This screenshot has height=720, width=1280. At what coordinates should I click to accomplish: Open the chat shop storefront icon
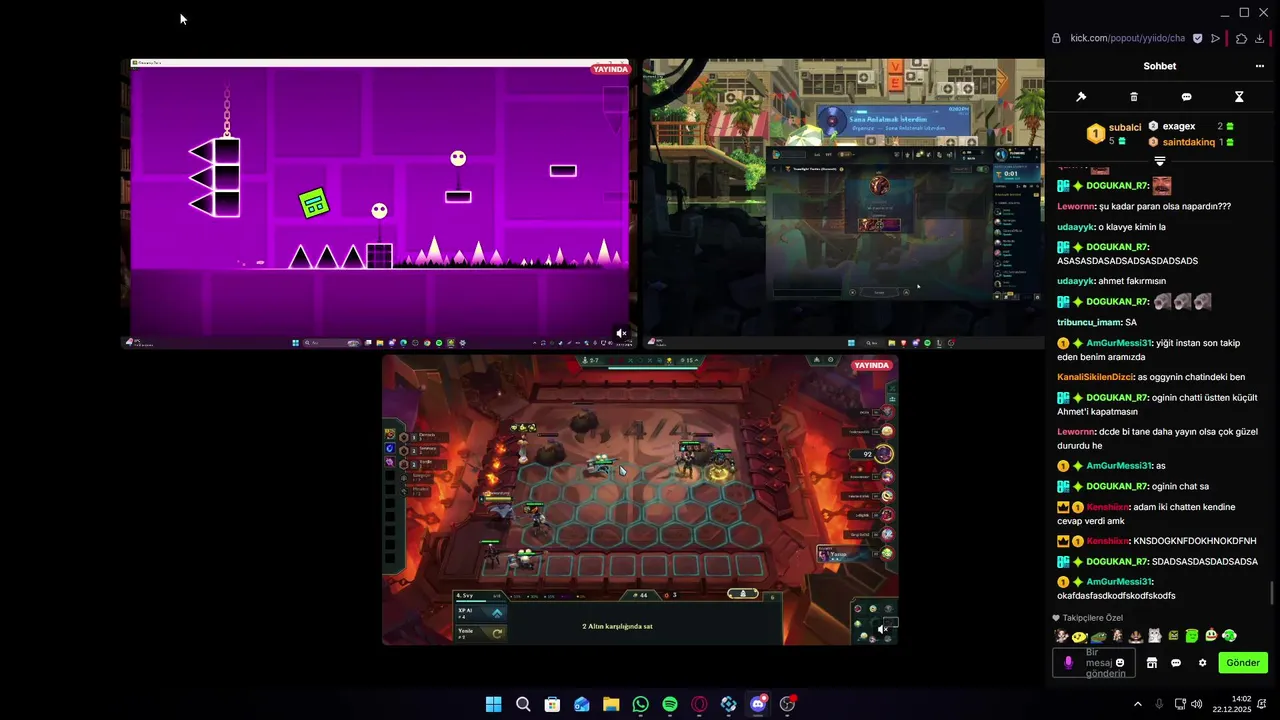(x=1152, y=662)
